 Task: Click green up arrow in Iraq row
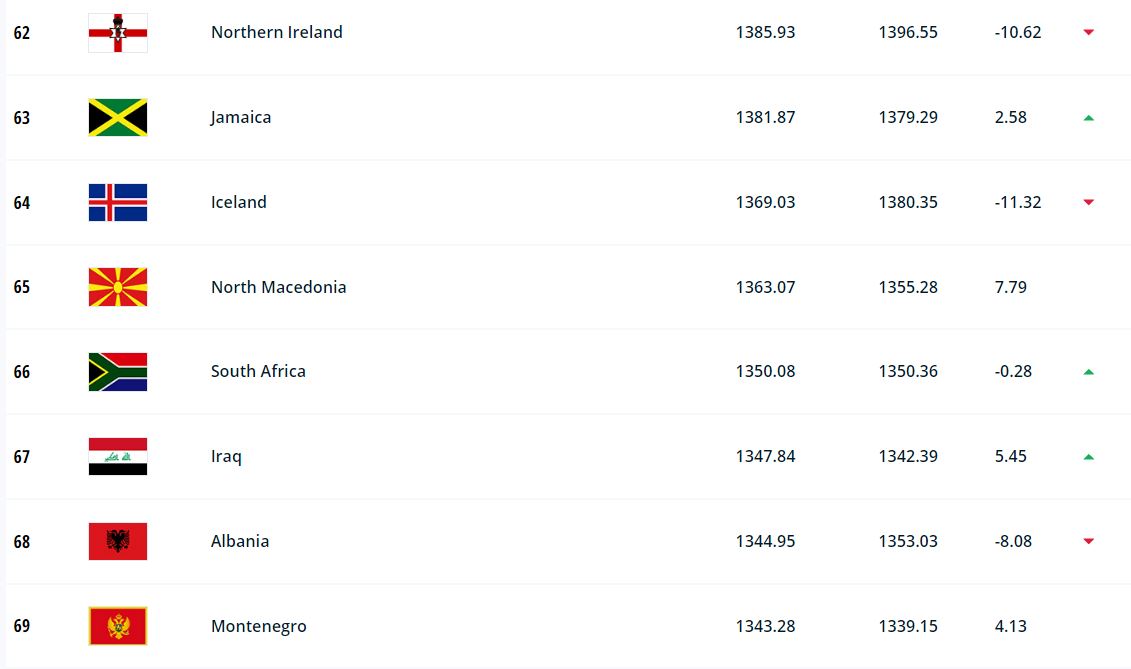point(1089,457)
